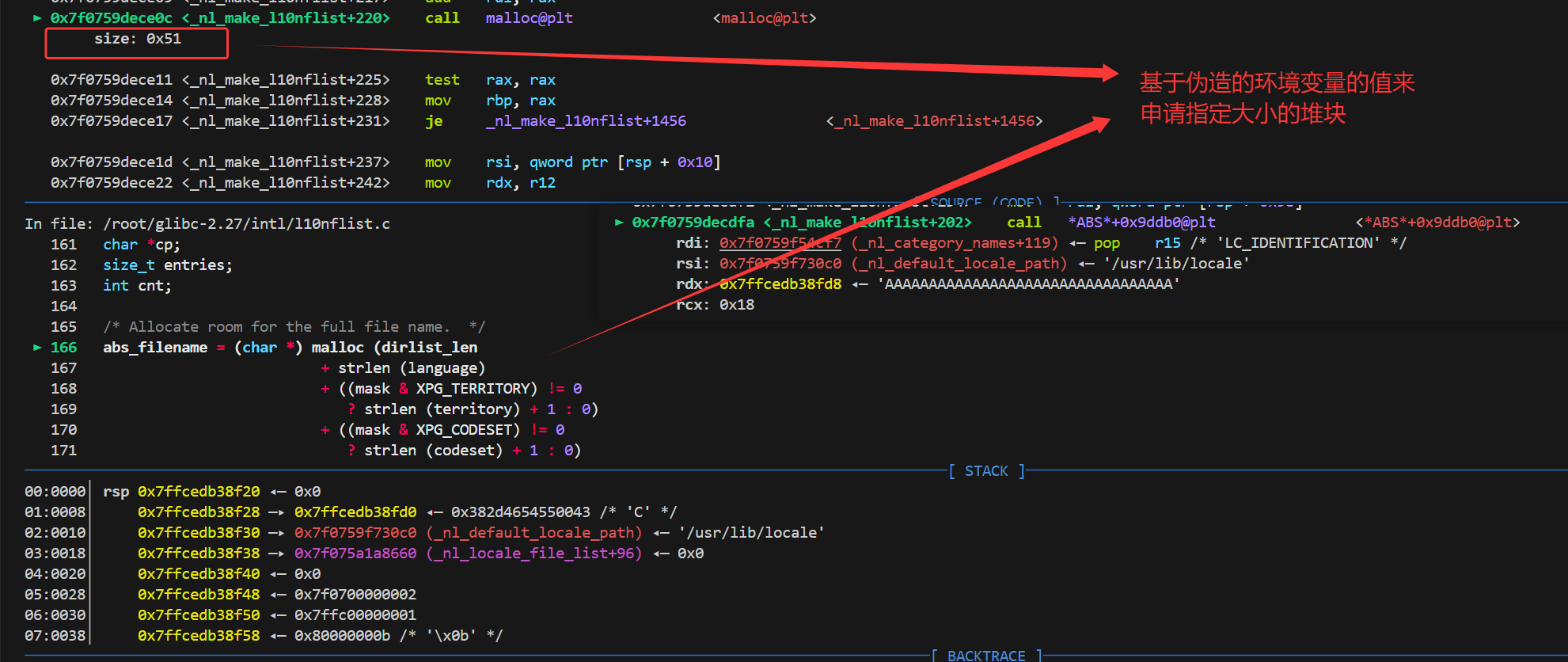This screenshot has width=1568, height=662.
Task: Click the arrow marker before 0x7f0759decdfa
Action: (619, 223)
